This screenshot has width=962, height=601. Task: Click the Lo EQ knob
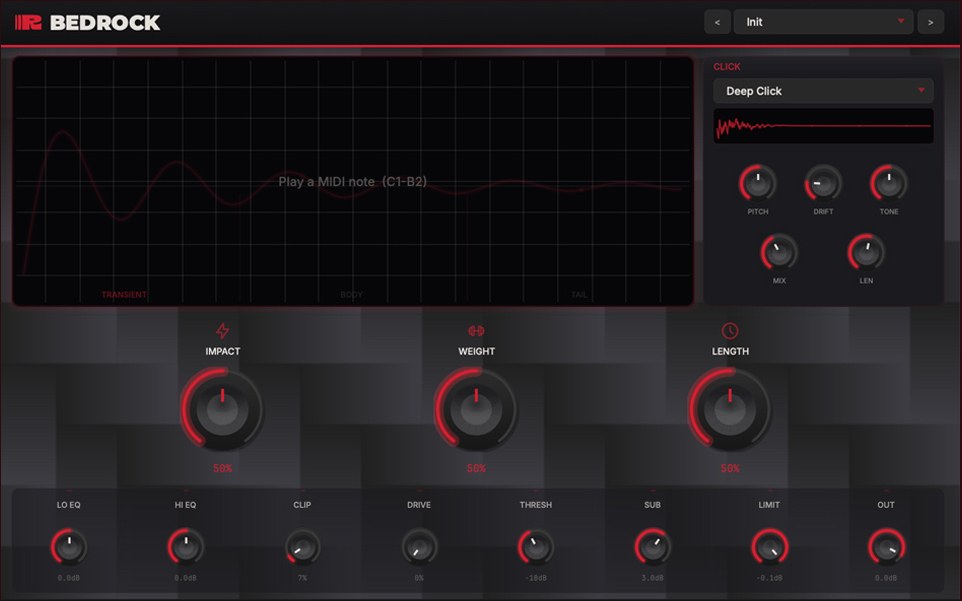(x=69, y=546)
